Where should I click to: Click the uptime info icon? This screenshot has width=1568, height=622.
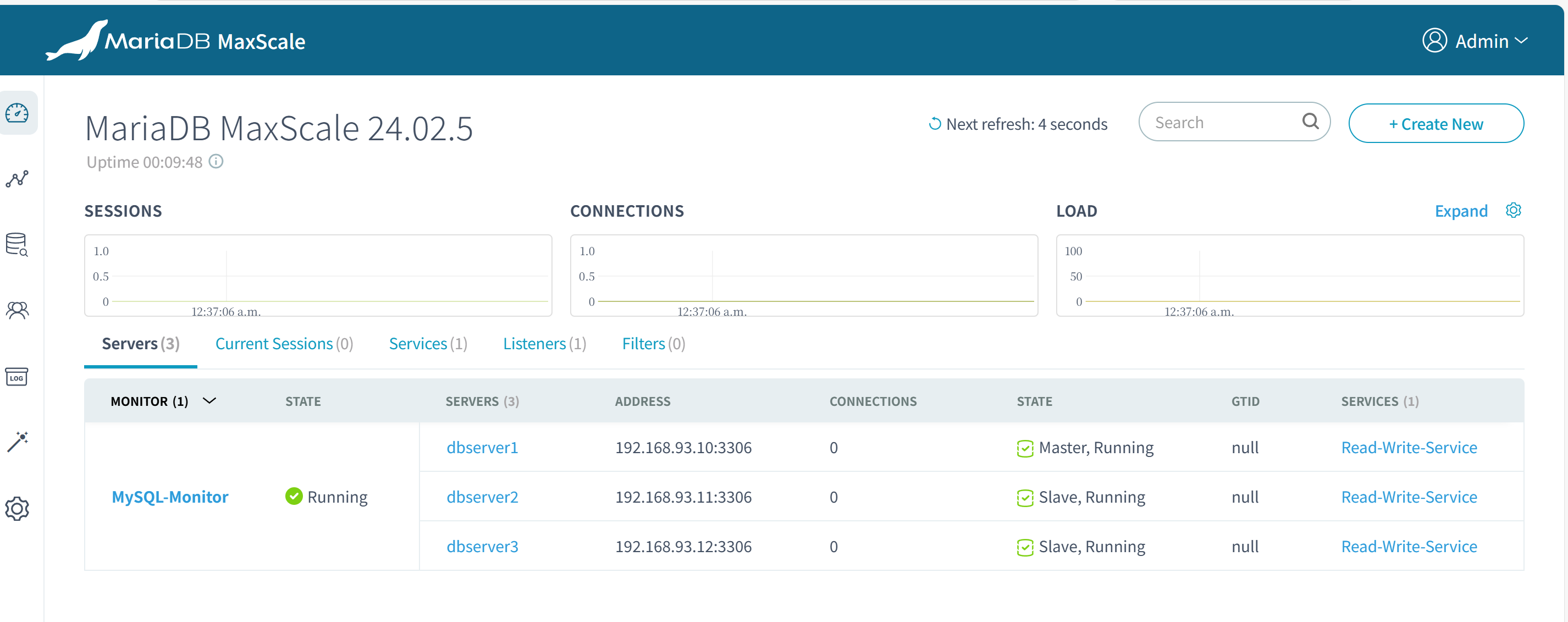pyautogui.click(x=216, y=161)
